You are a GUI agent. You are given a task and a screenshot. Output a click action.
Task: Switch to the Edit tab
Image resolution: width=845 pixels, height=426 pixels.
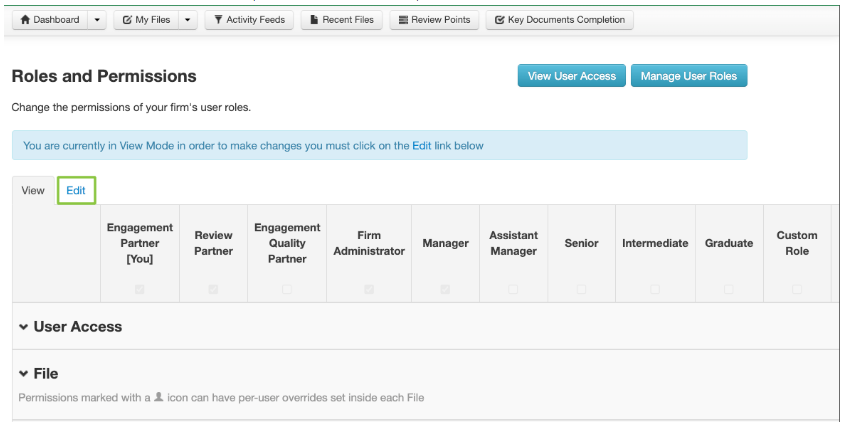click(x=76, y=190)
